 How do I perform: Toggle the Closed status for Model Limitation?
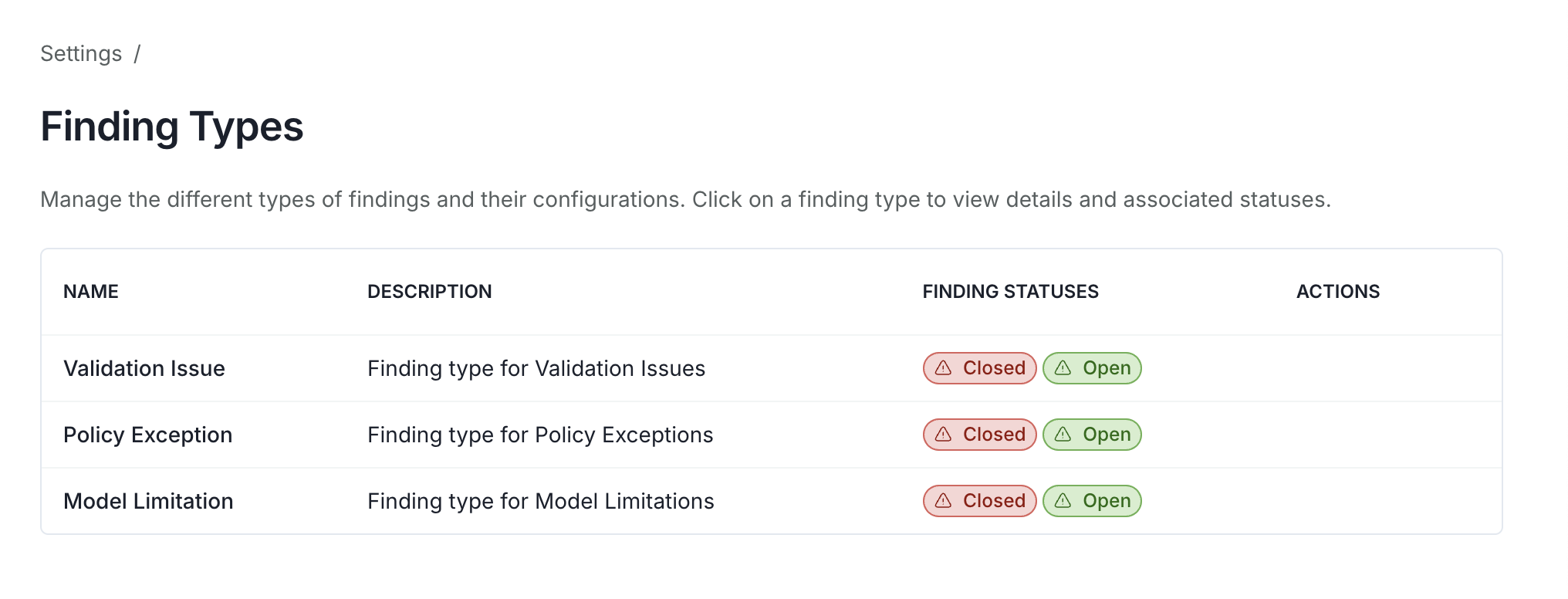(x=978, y=501)
